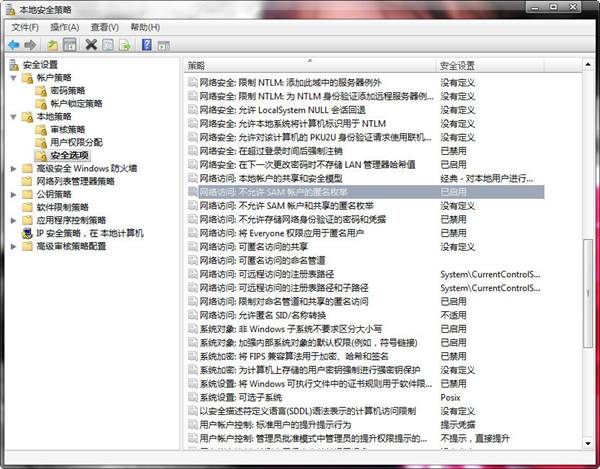
Task: Minimize the 本地安全策略 window
Action: [535, 7]
